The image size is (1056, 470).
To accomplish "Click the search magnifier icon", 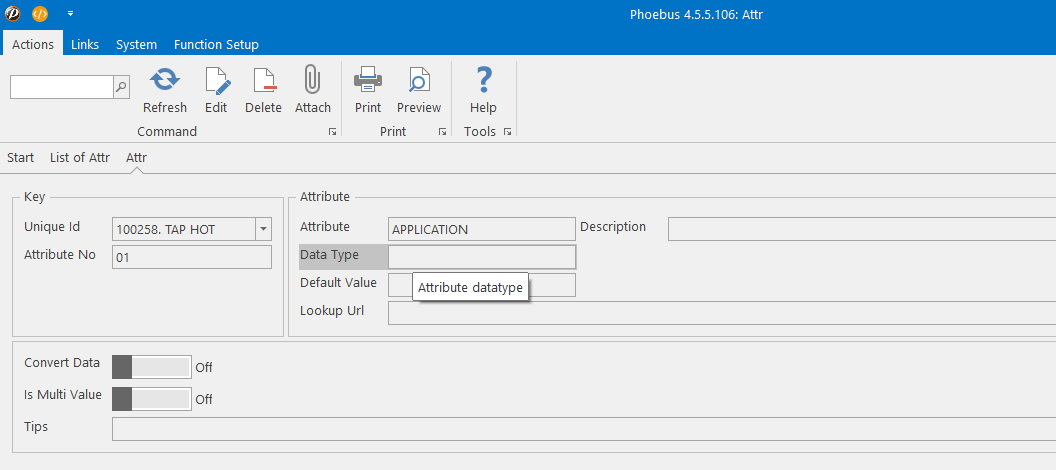I will click(x=121, y=87).
